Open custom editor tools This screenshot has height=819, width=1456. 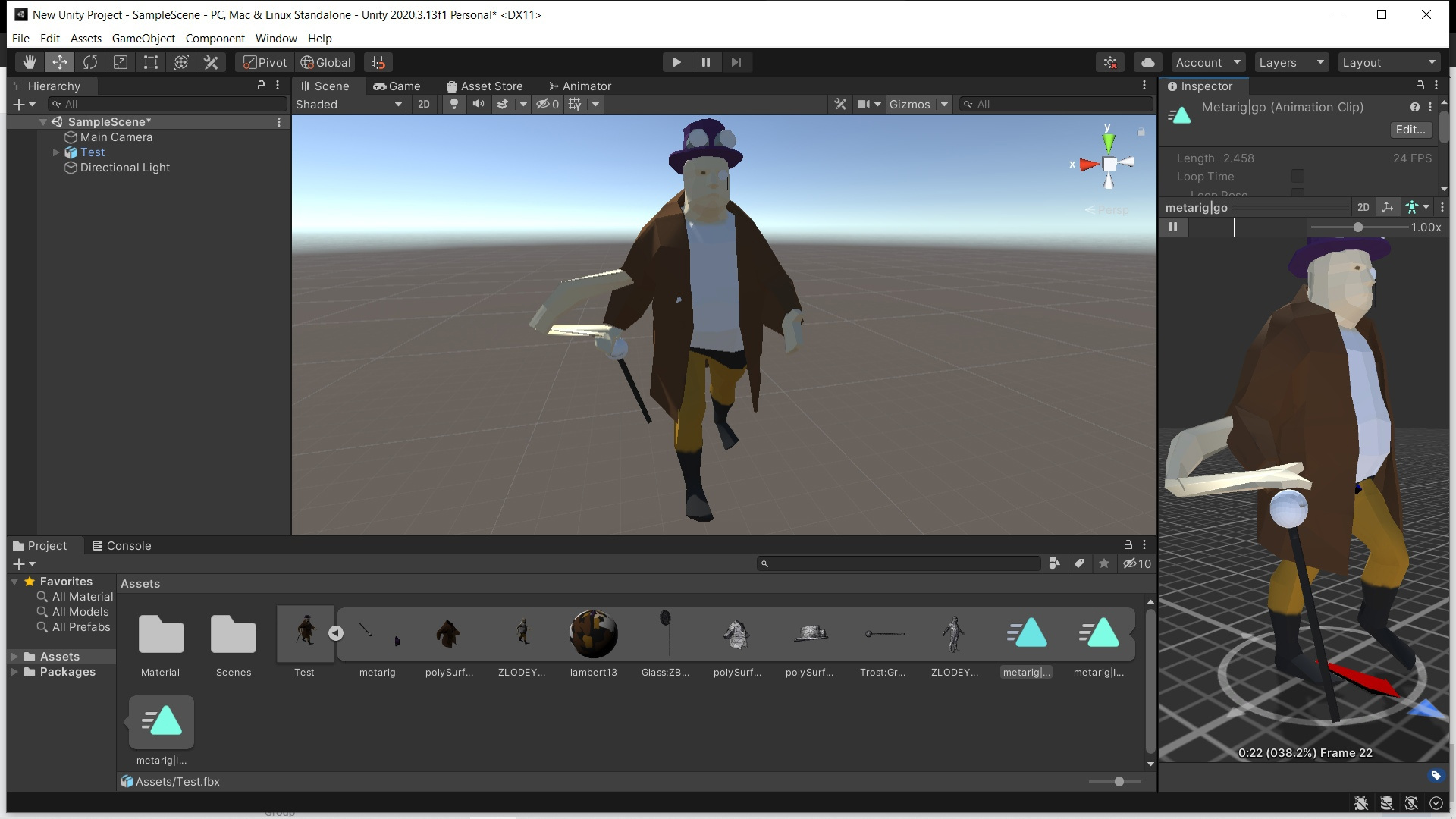click(211, 62)
